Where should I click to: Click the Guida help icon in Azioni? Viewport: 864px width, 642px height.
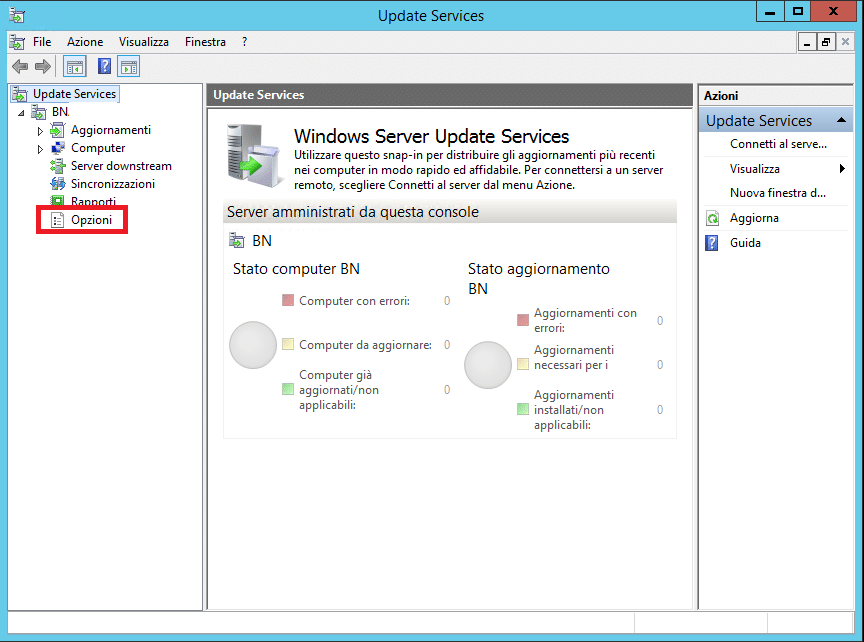click(x=712, y=243)
